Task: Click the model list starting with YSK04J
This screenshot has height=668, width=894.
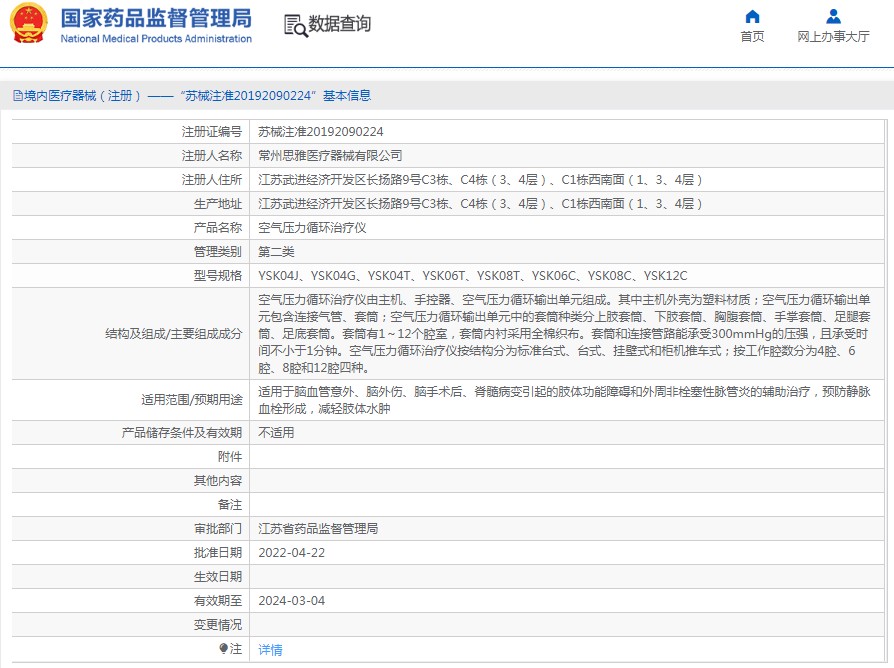Action: (x=472, y=276)
